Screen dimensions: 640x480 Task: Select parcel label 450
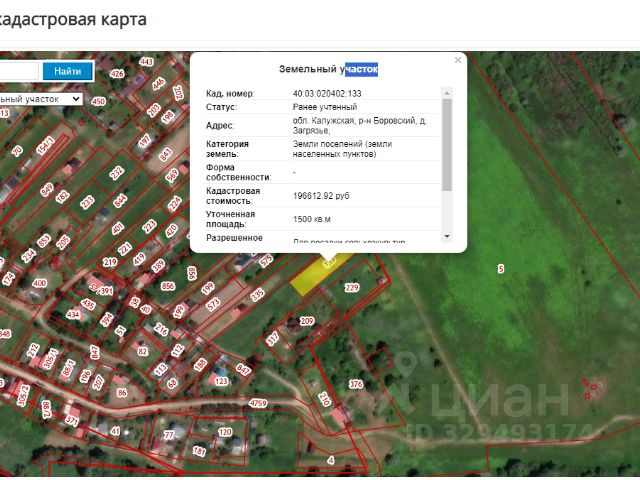98,101
